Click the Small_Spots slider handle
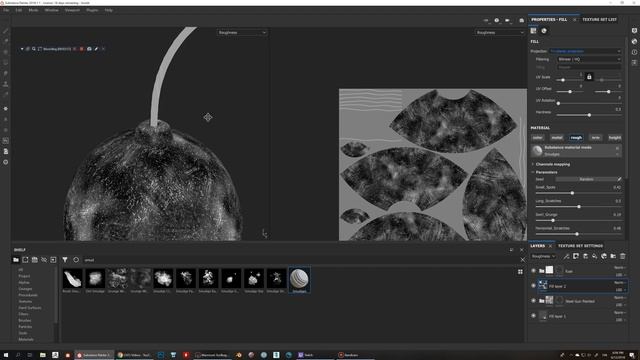The width and height of the screenshot is (640, 360). (572, 193)
